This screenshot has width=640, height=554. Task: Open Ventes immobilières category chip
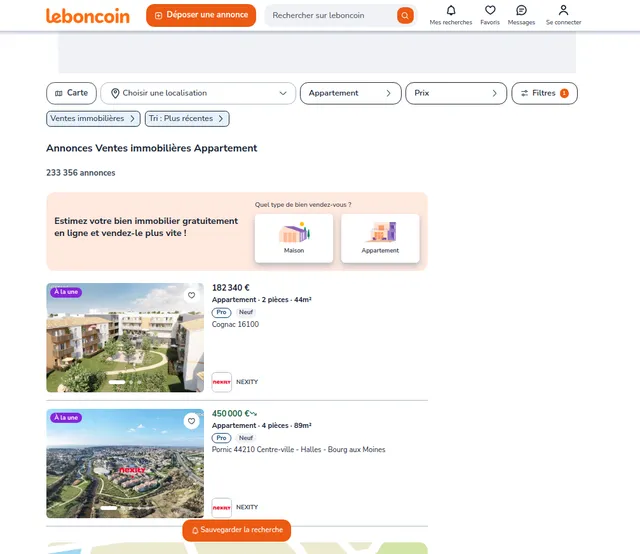pos(93,118)
